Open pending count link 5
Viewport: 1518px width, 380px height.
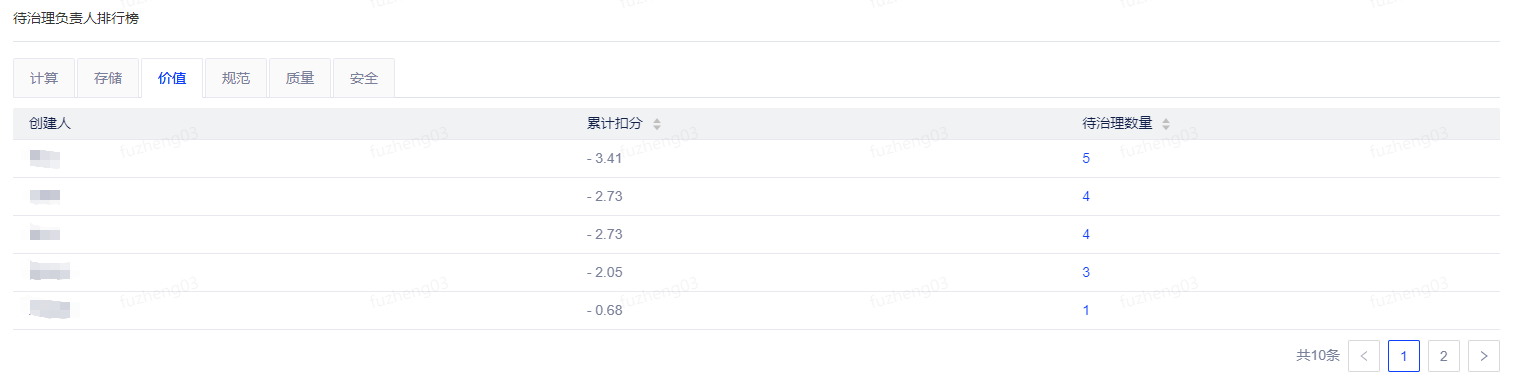click(1086, 158)
